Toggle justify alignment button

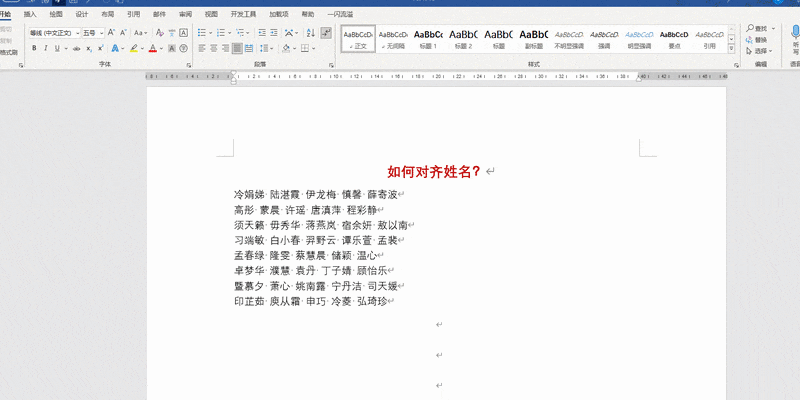tap(237, 48)
